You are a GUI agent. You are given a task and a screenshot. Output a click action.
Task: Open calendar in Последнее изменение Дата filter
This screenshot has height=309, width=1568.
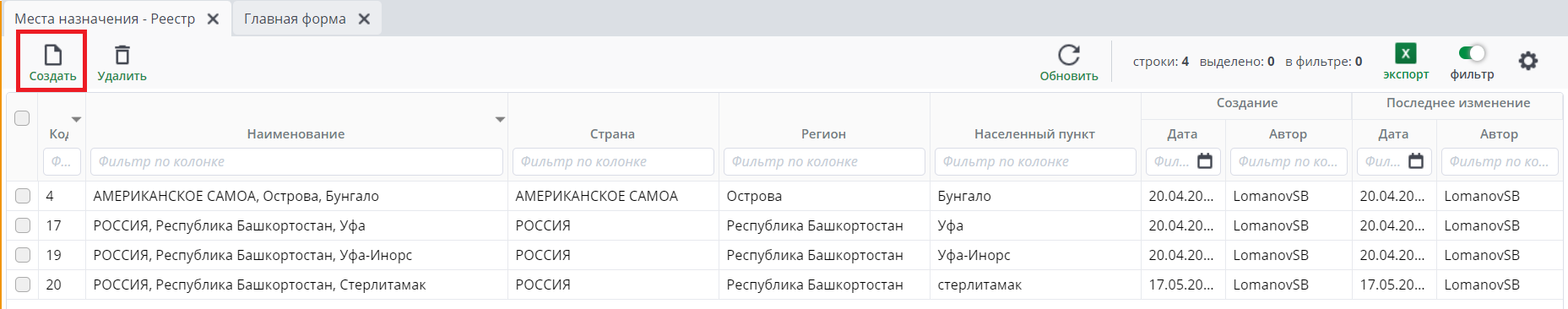1416,161
